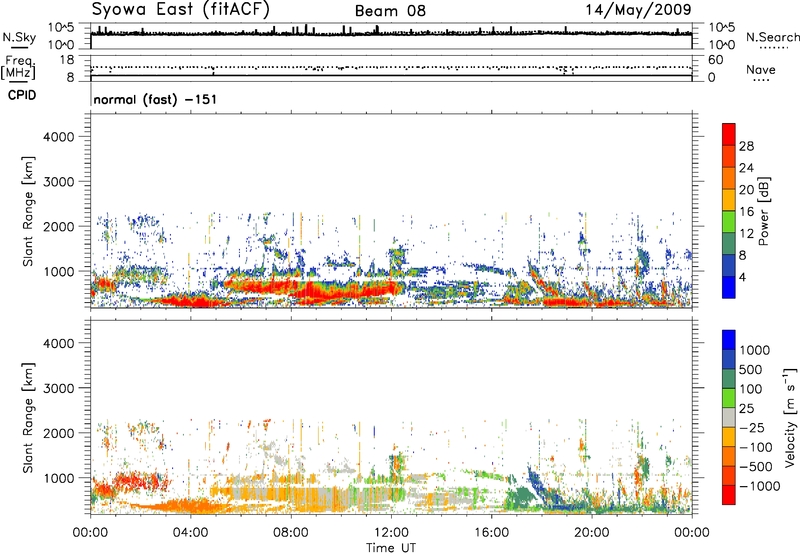Click the '3000' tick in velocity panel
The height and width of the screenshot is (554, 800).
(59, 388)
